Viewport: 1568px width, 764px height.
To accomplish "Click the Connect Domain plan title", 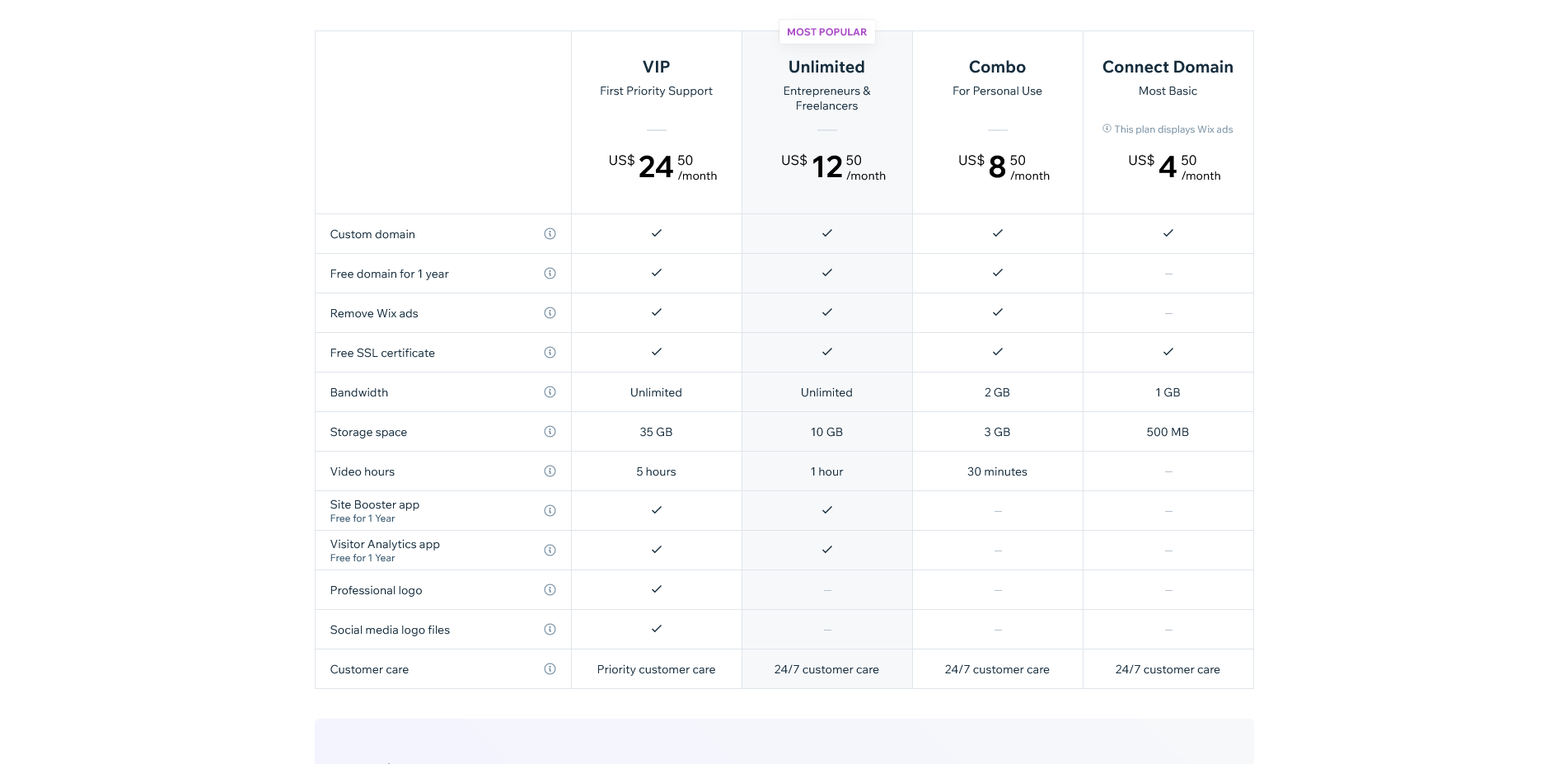I will coord(1168,67).
